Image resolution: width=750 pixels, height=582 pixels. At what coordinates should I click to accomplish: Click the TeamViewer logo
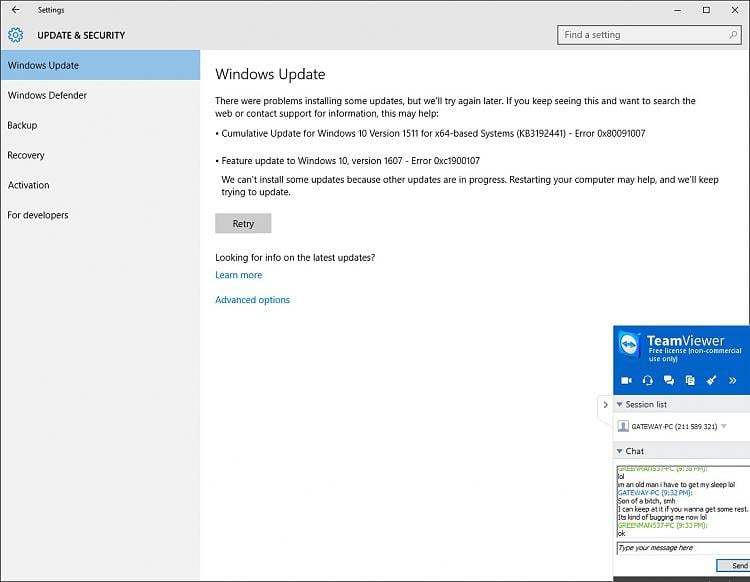click(629, 344)
